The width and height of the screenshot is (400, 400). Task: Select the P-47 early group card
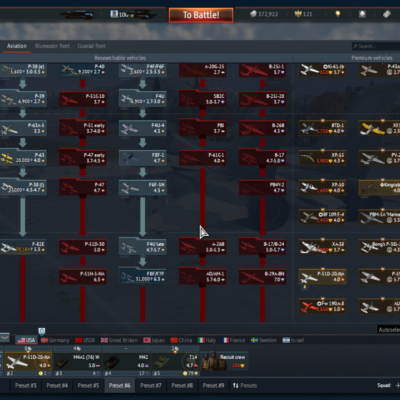83,158
